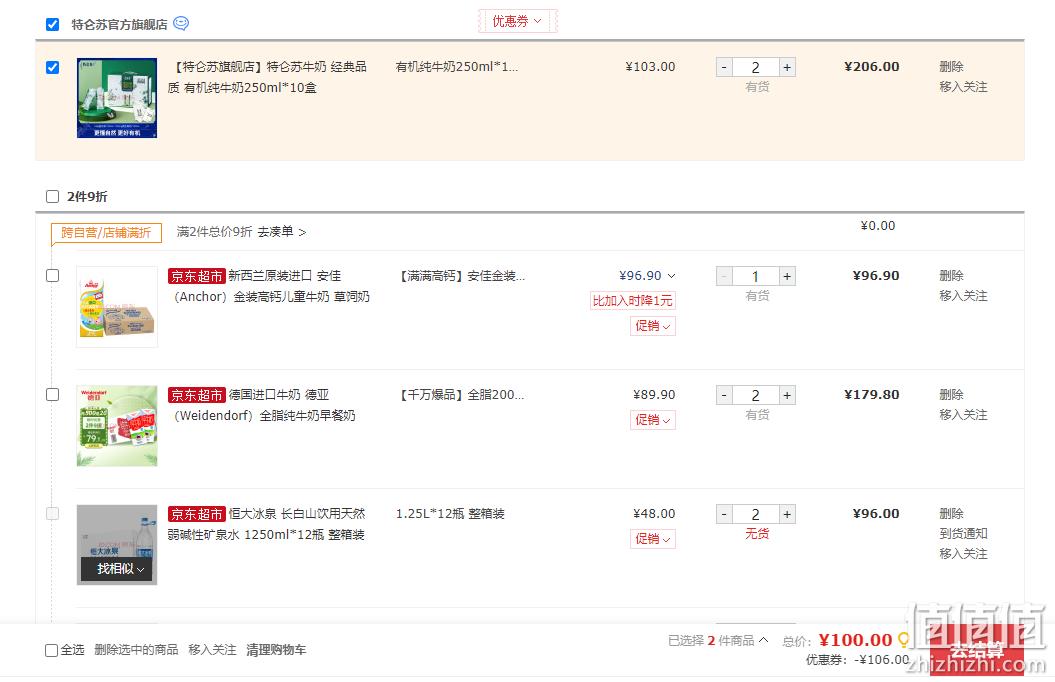Open the 特仑苏牛奶 product thumbnail
Screen dimensions: 1055x682
(117, 98)
